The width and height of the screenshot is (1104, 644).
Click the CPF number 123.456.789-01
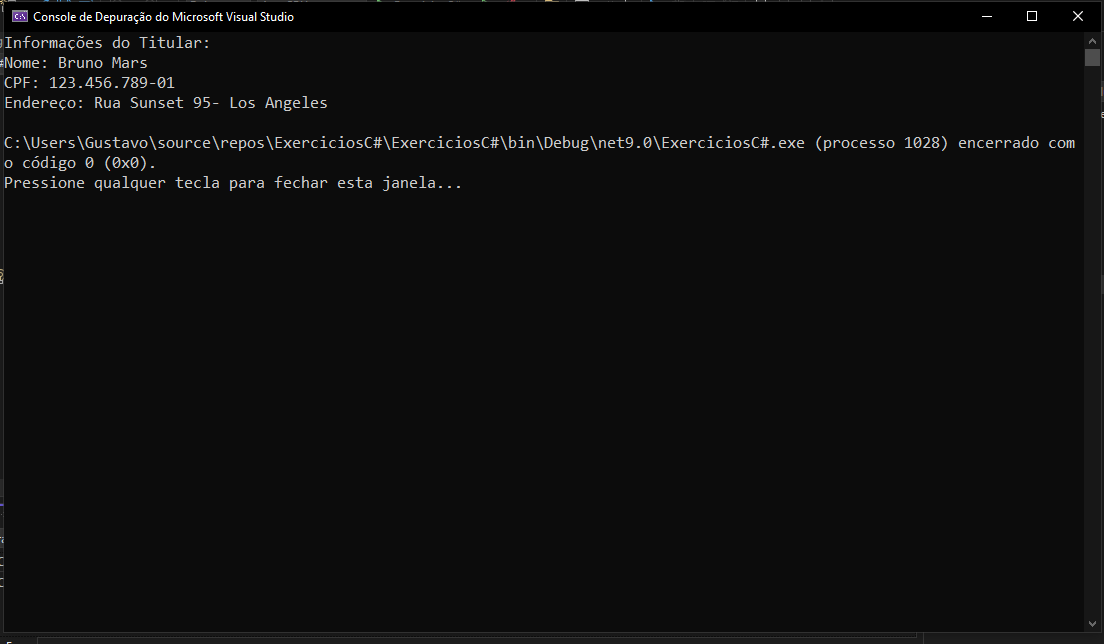[x=111, y=83]
